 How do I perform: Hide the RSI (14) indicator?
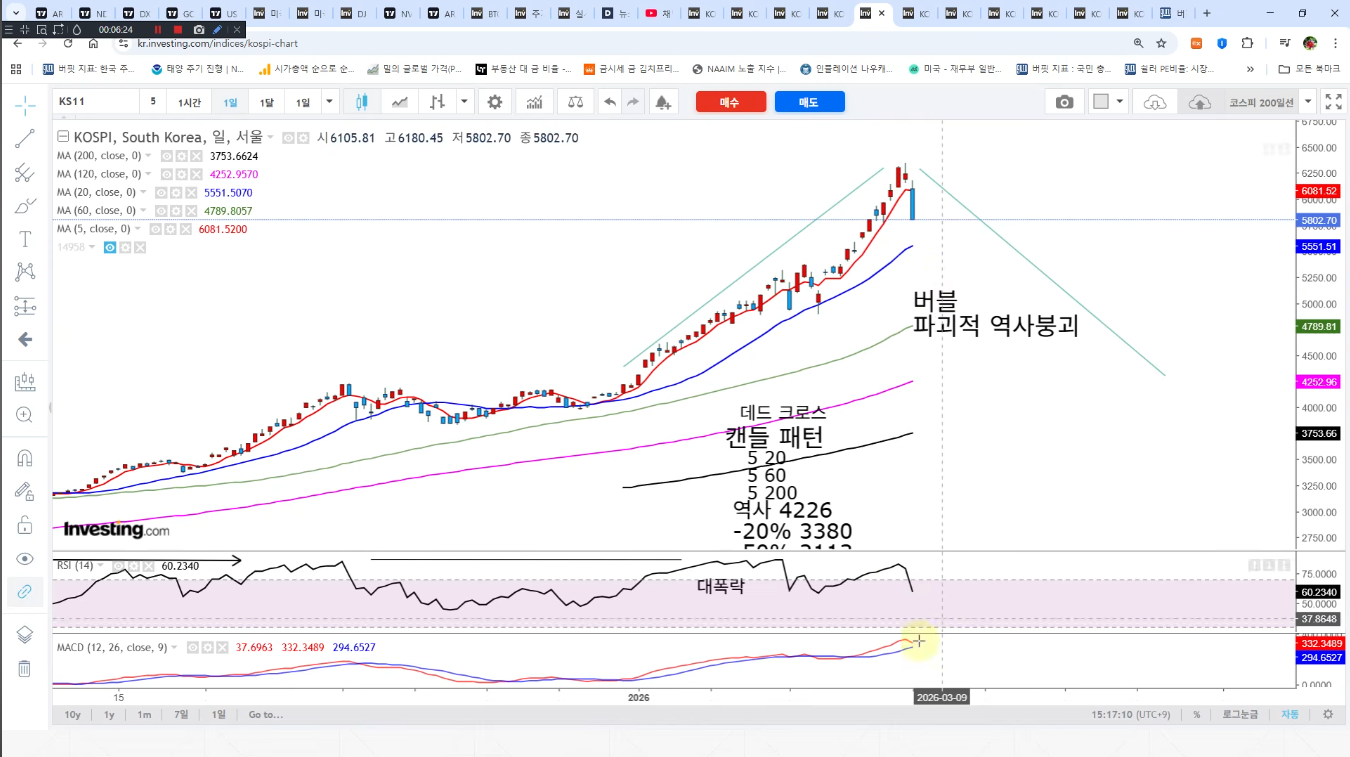pyautogui.click(x=119, y=566)
